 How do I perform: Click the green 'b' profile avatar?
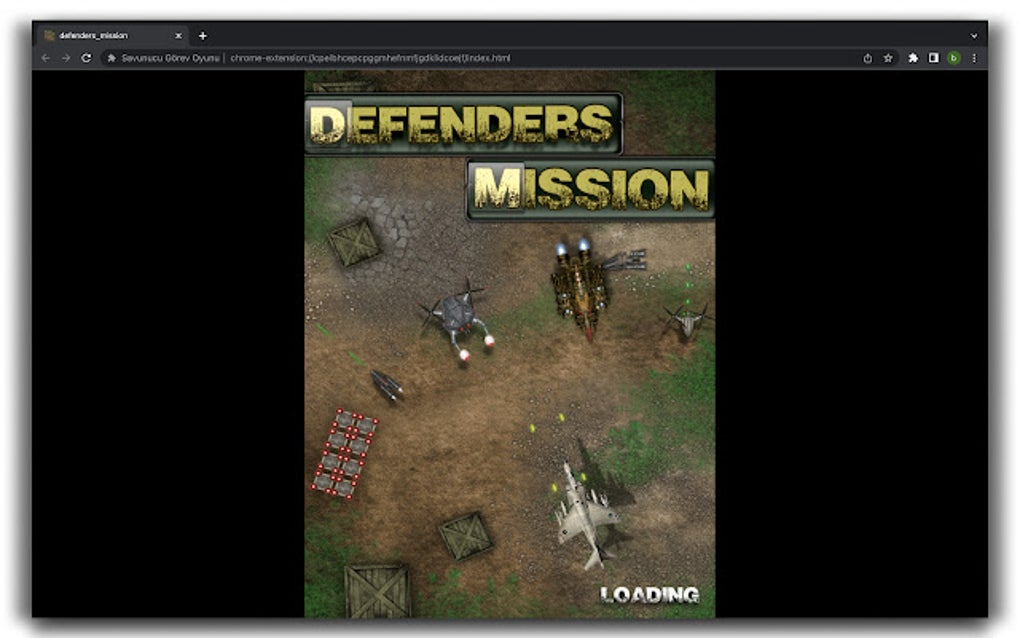[x=954, y=58]
